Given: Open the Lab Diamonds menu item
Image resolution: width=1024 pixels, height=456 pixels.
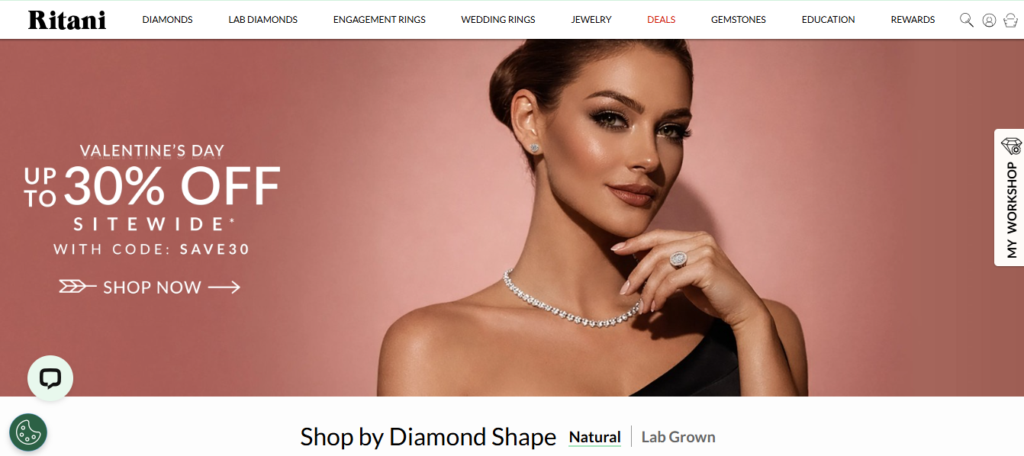Looking at the screenshot, I should [263, 20].
